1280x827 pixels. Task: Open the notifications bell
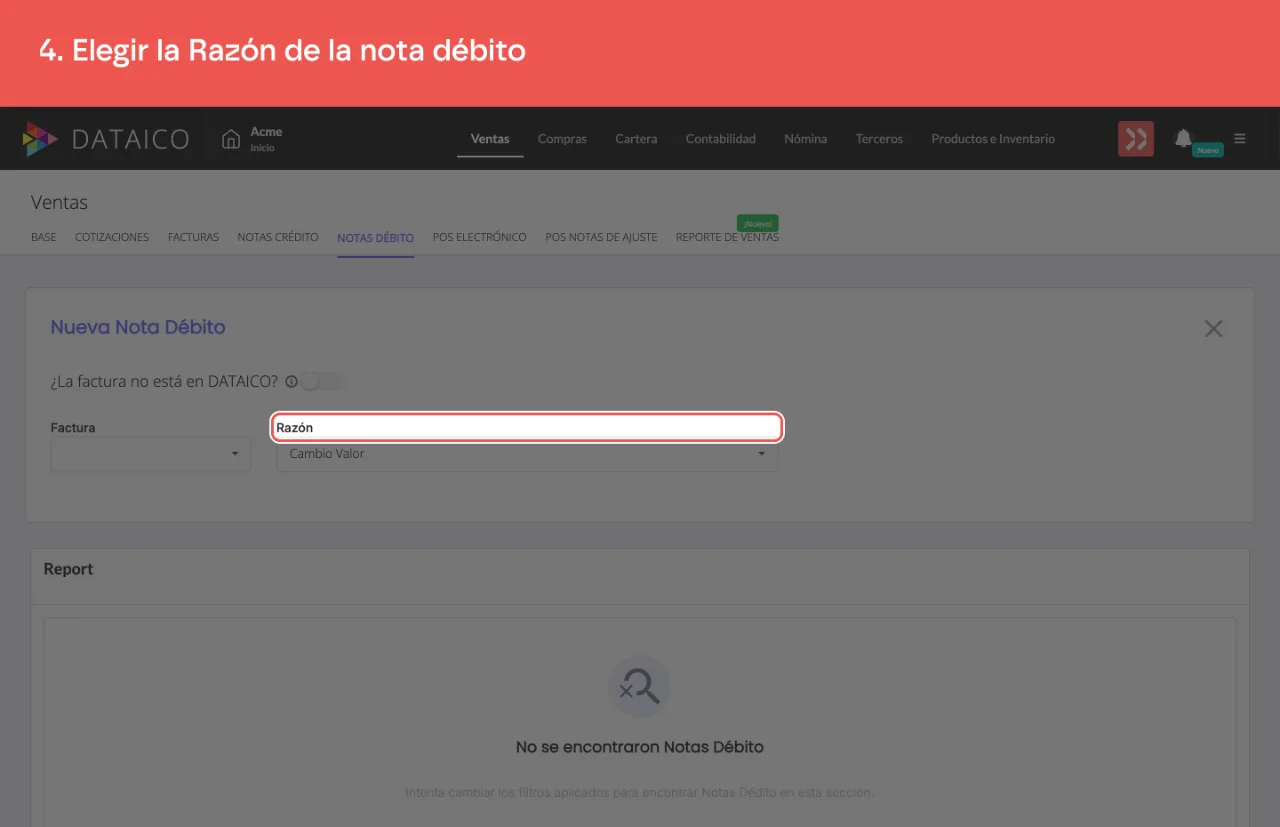click(1183, 138)
